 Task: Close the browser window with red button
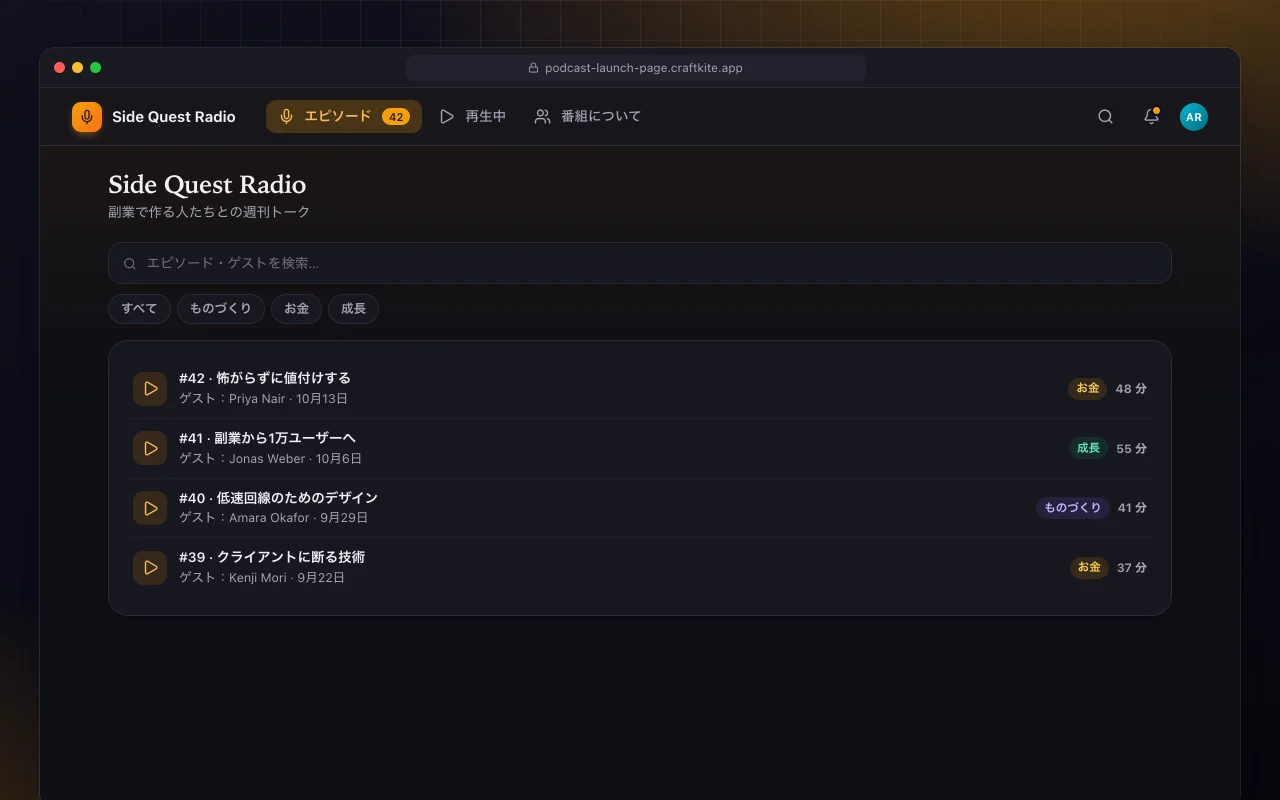point(59,68)
